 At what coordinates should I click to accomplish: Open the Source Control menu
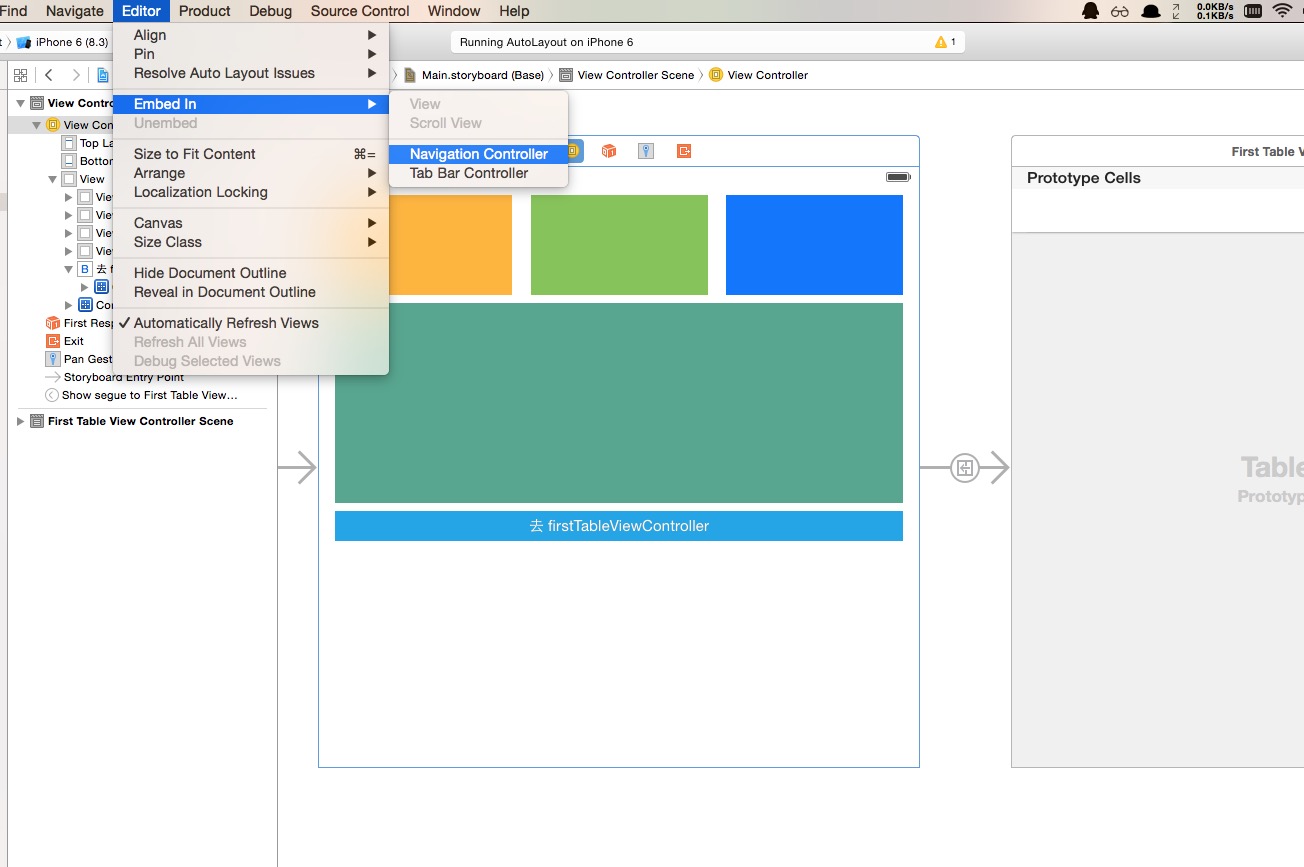(x=360, y=11)
